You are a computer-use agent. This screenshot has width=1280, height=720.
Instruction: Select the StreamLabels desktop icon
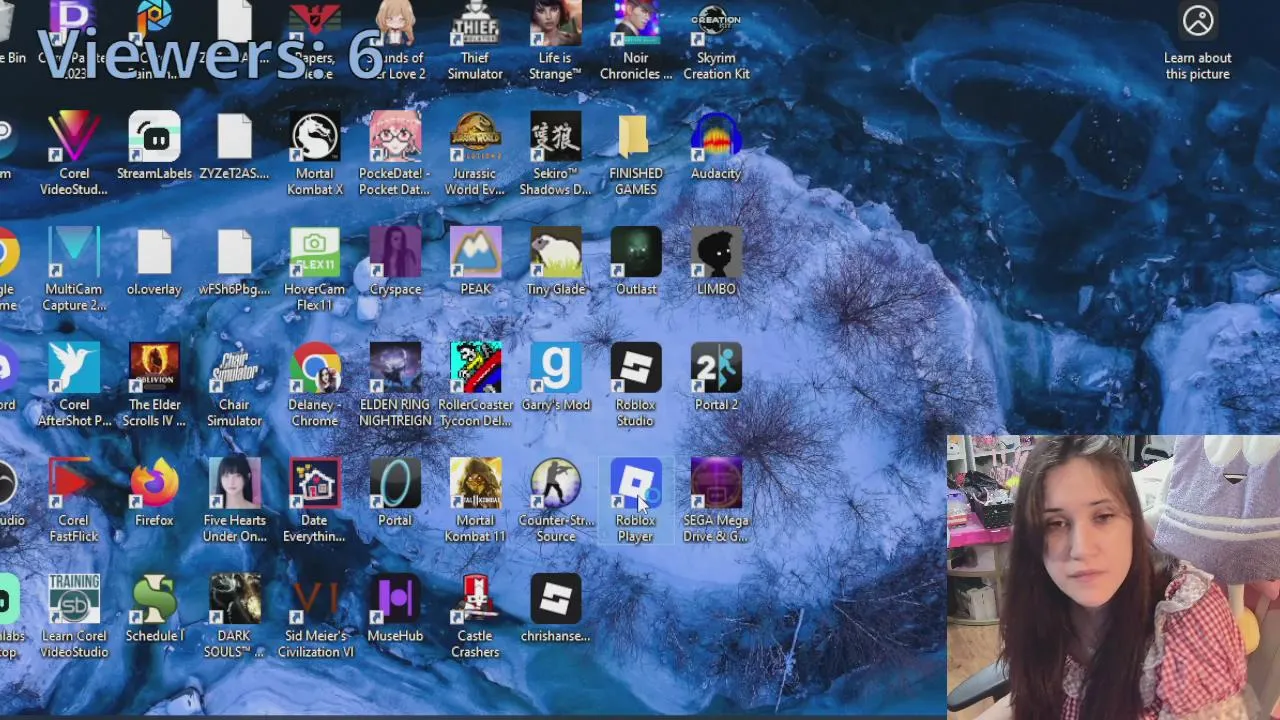154,146
